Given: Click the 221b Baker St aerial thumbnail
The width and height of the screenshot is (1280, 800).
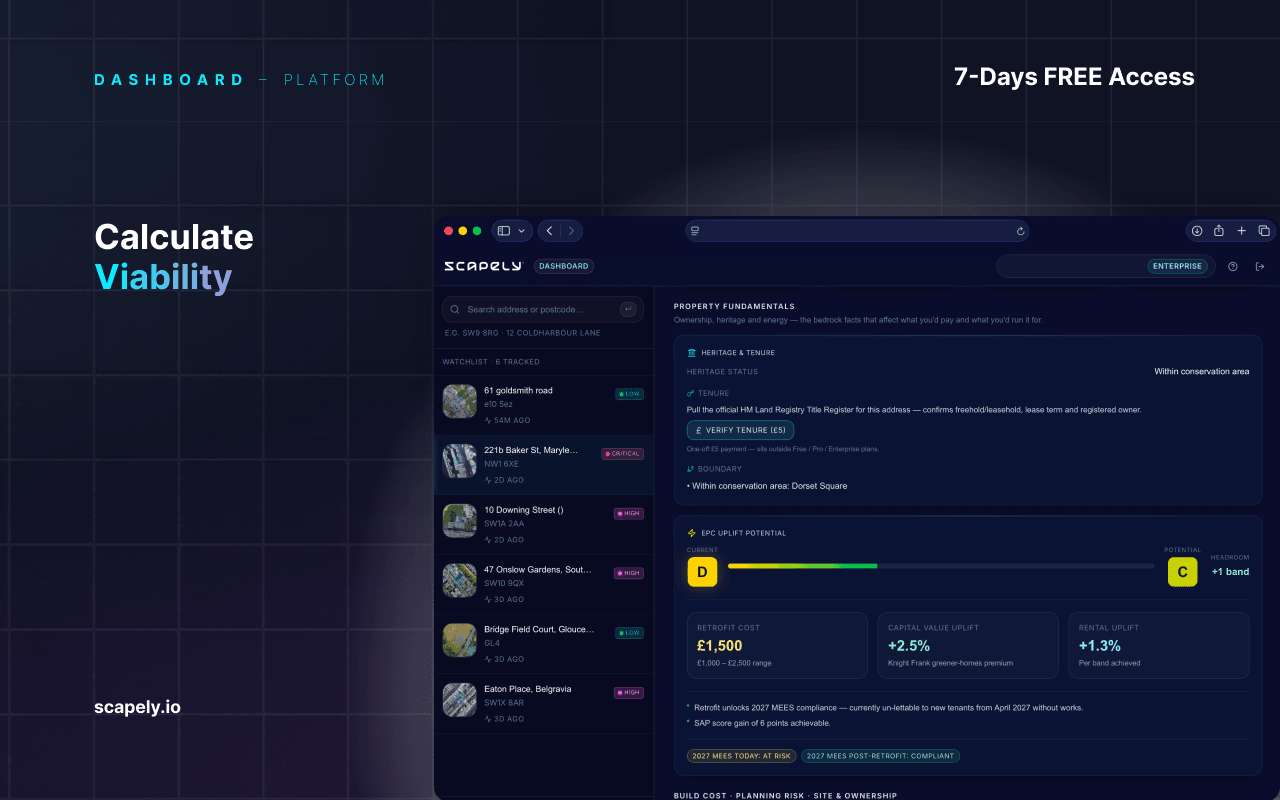Looking at the screenshot, I should tap(460, 461).
